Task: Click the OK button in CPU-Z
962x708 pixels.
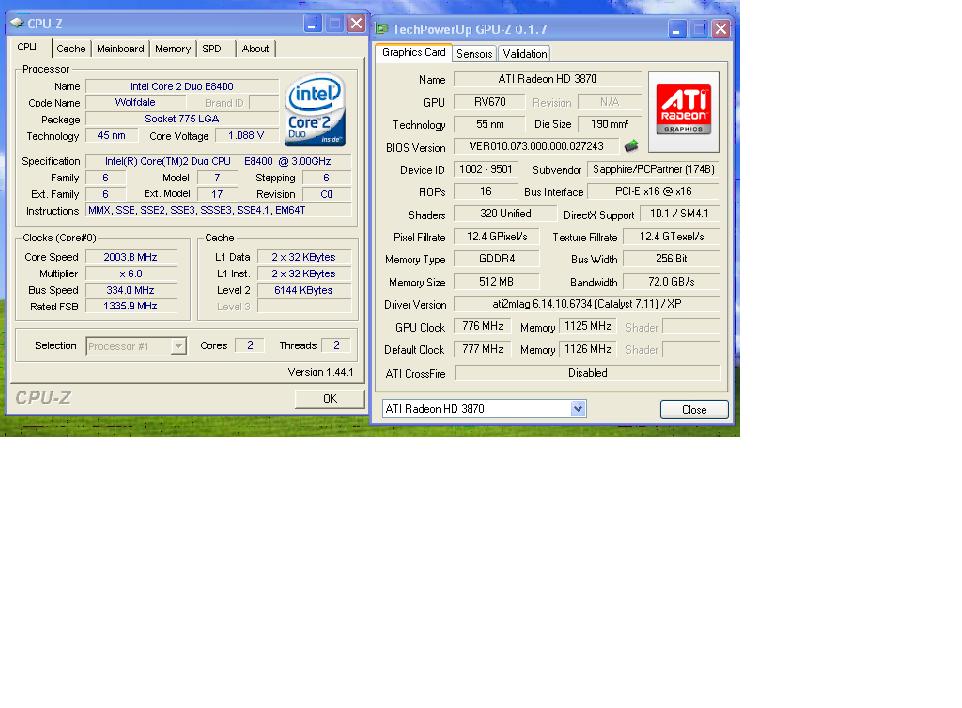Action: [329, 399]
